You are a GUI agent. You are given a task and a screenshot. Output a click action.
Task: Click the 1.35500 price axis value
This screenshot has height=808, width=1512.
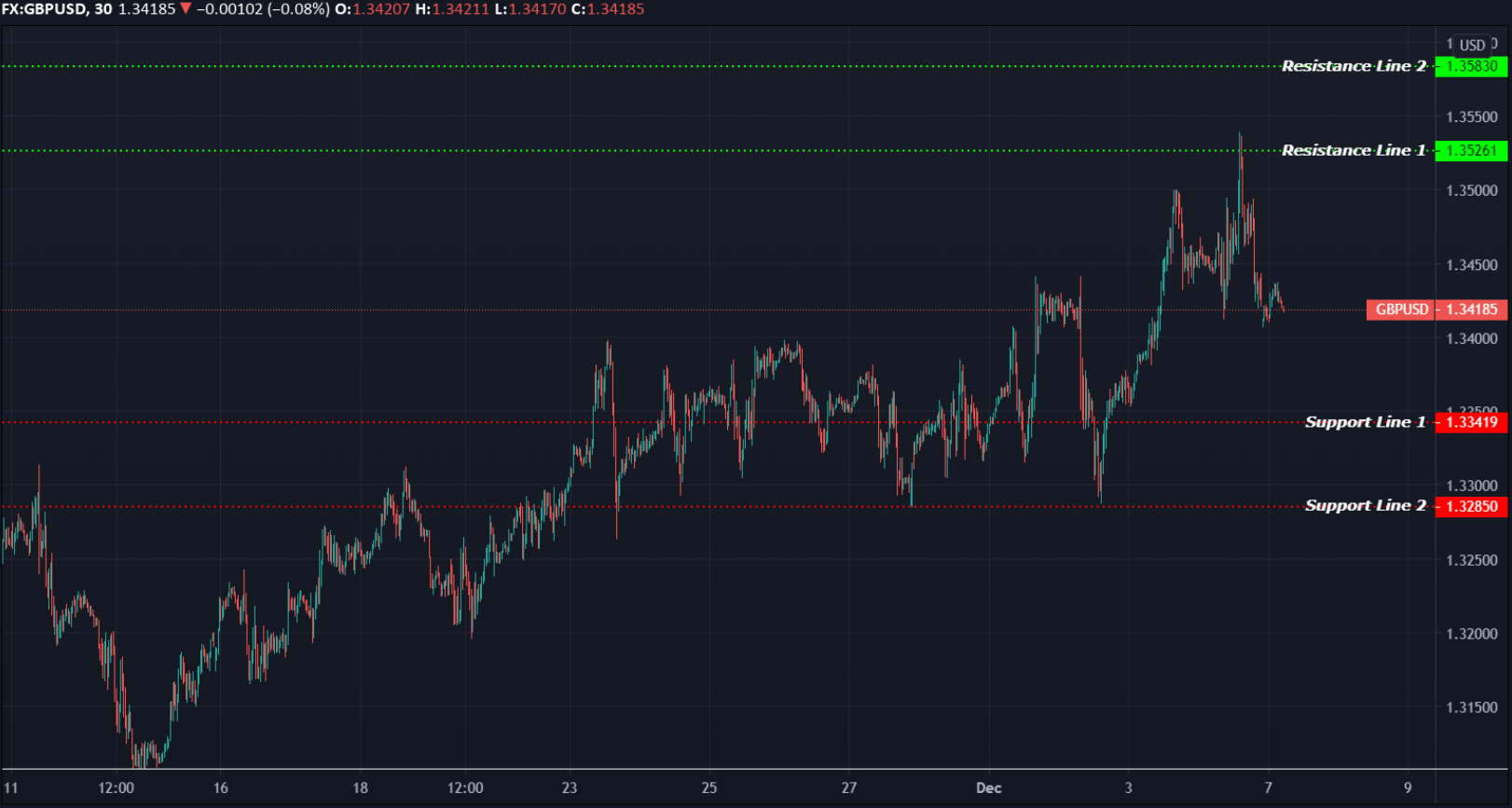click(1472, 117)
